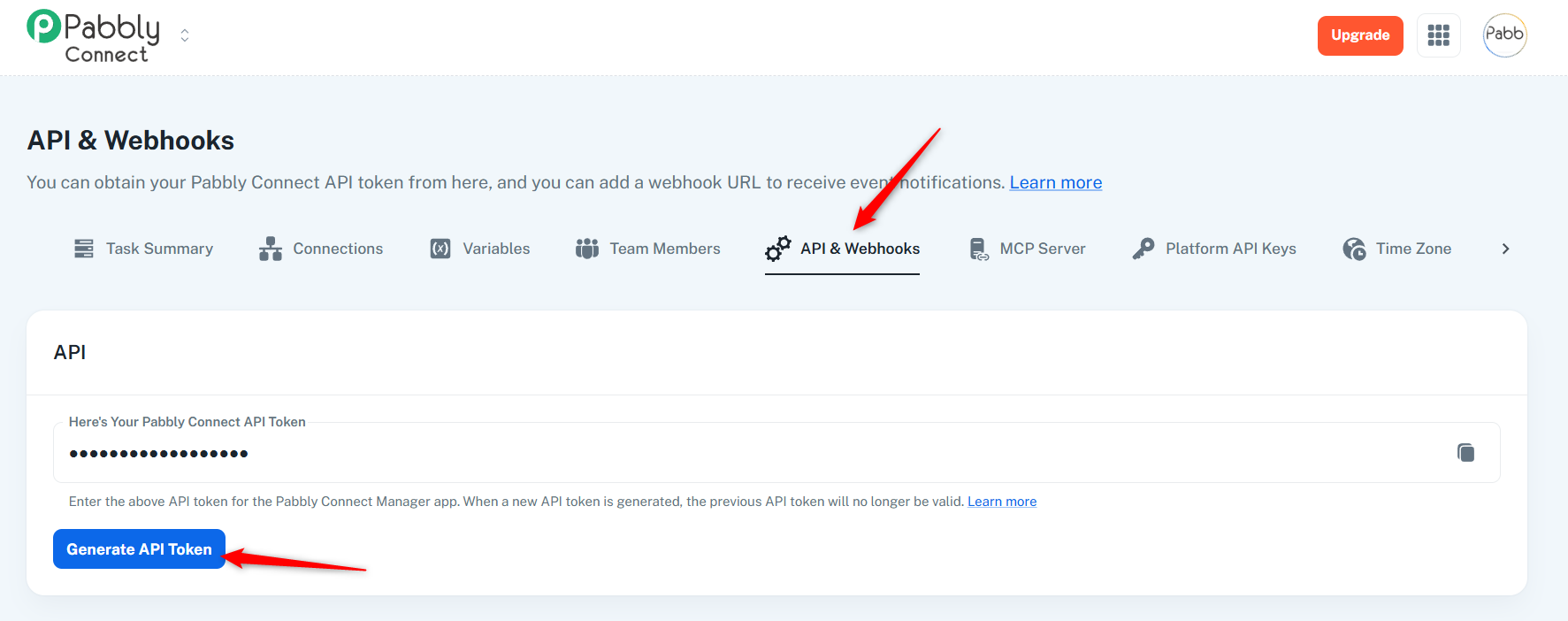Image resolution: width=1568 pixels, height=621 pixels.
Task: Click the Pabbly Connect logo
Action: click(x=94, y=36)
